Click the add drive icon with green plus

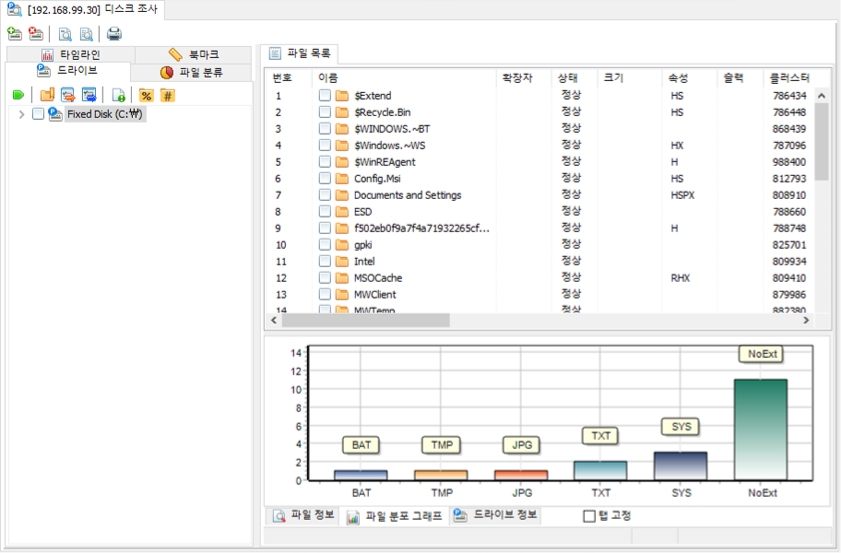coord(14,34)
